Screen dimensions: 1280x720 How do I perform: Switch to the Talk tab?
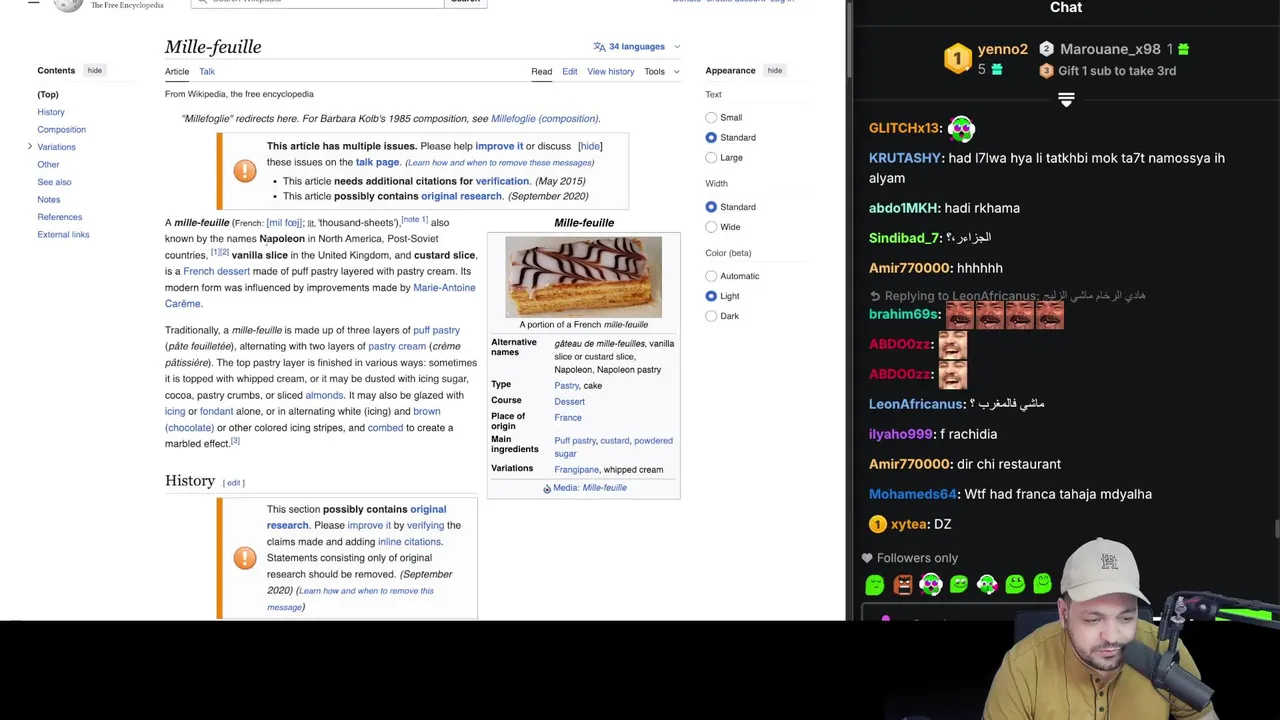click(207, 71)
